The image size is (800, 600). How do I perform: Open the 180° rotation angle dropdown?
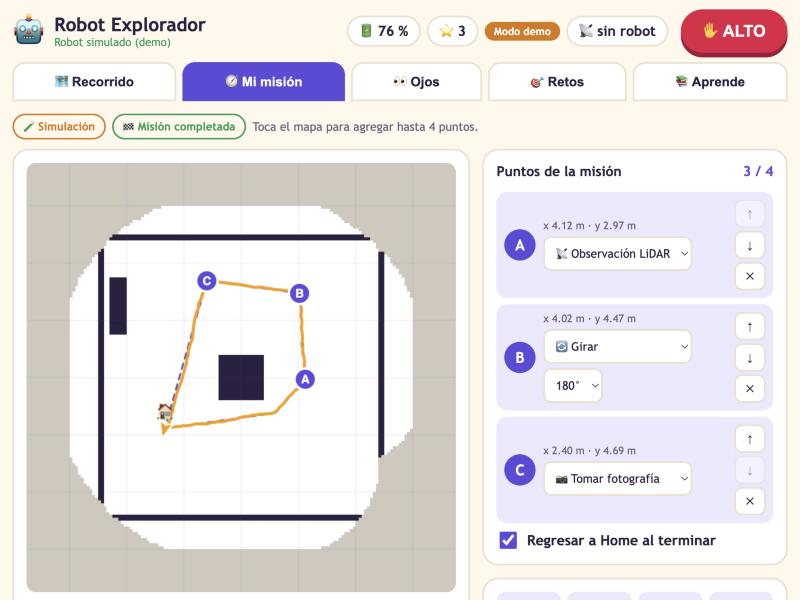[573, 385]
